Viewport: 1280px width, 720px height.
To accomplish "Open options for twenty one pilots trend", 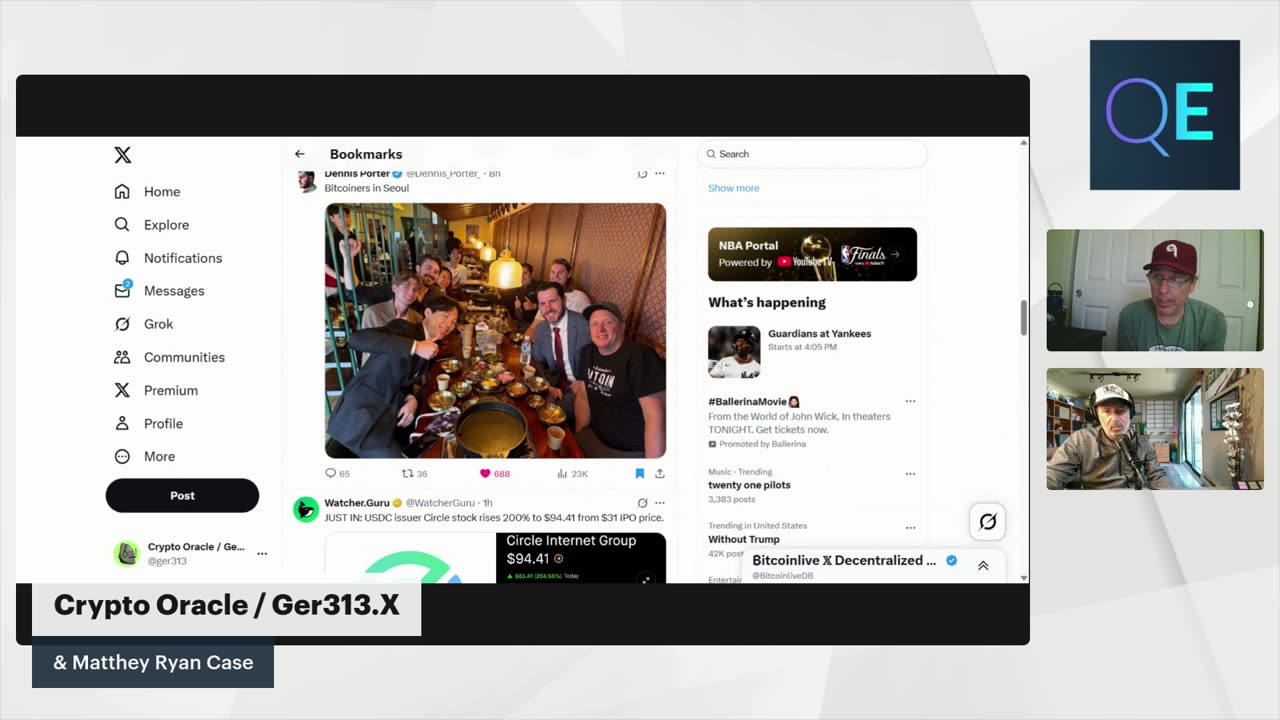I will point(910,474).
